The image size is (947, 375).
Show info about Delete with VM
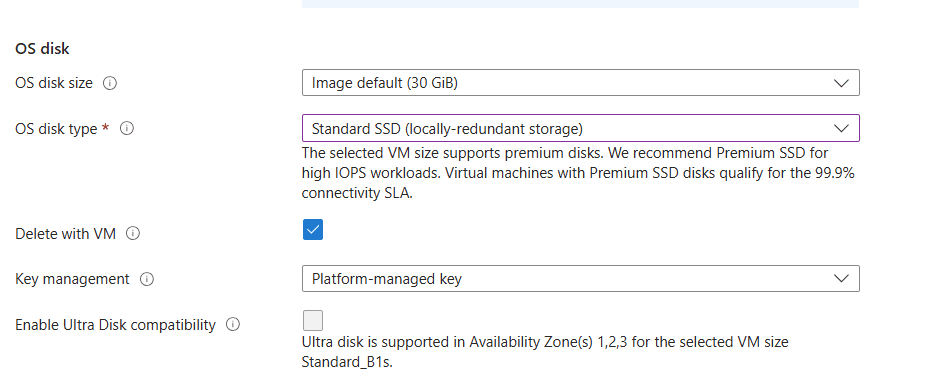point(133,234)
